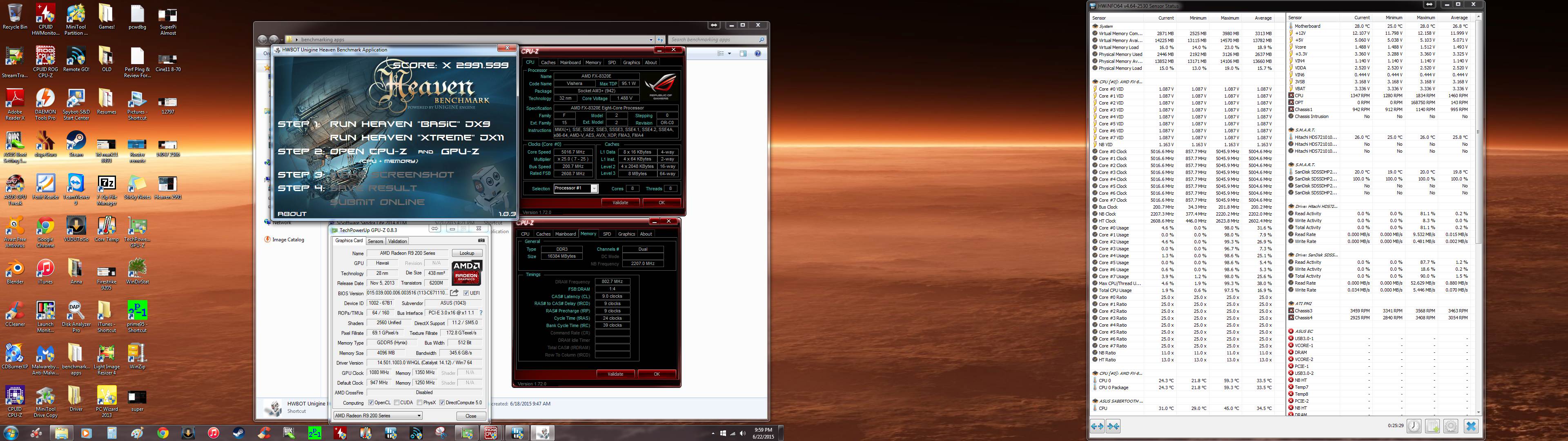Click the Windows Start orb
Screen dimensions: 1568x441
pyautogui.click(x=10, y=433)
